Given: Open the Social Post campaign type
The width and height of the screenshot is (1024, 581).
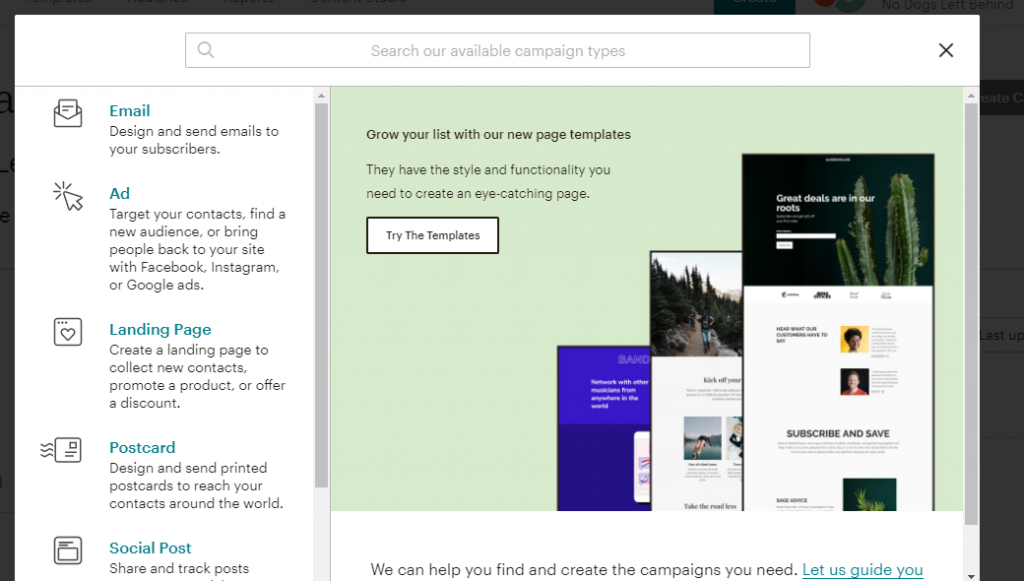Looking at the screenshot, I should pyautogui.click(x=150, y=548).
